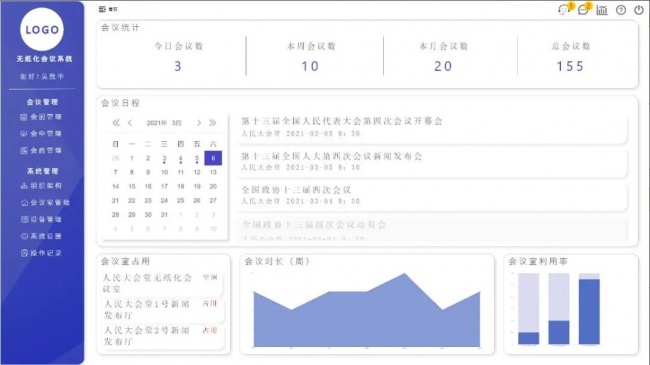
Task: Go to next month in calendar
Action: 199,123
